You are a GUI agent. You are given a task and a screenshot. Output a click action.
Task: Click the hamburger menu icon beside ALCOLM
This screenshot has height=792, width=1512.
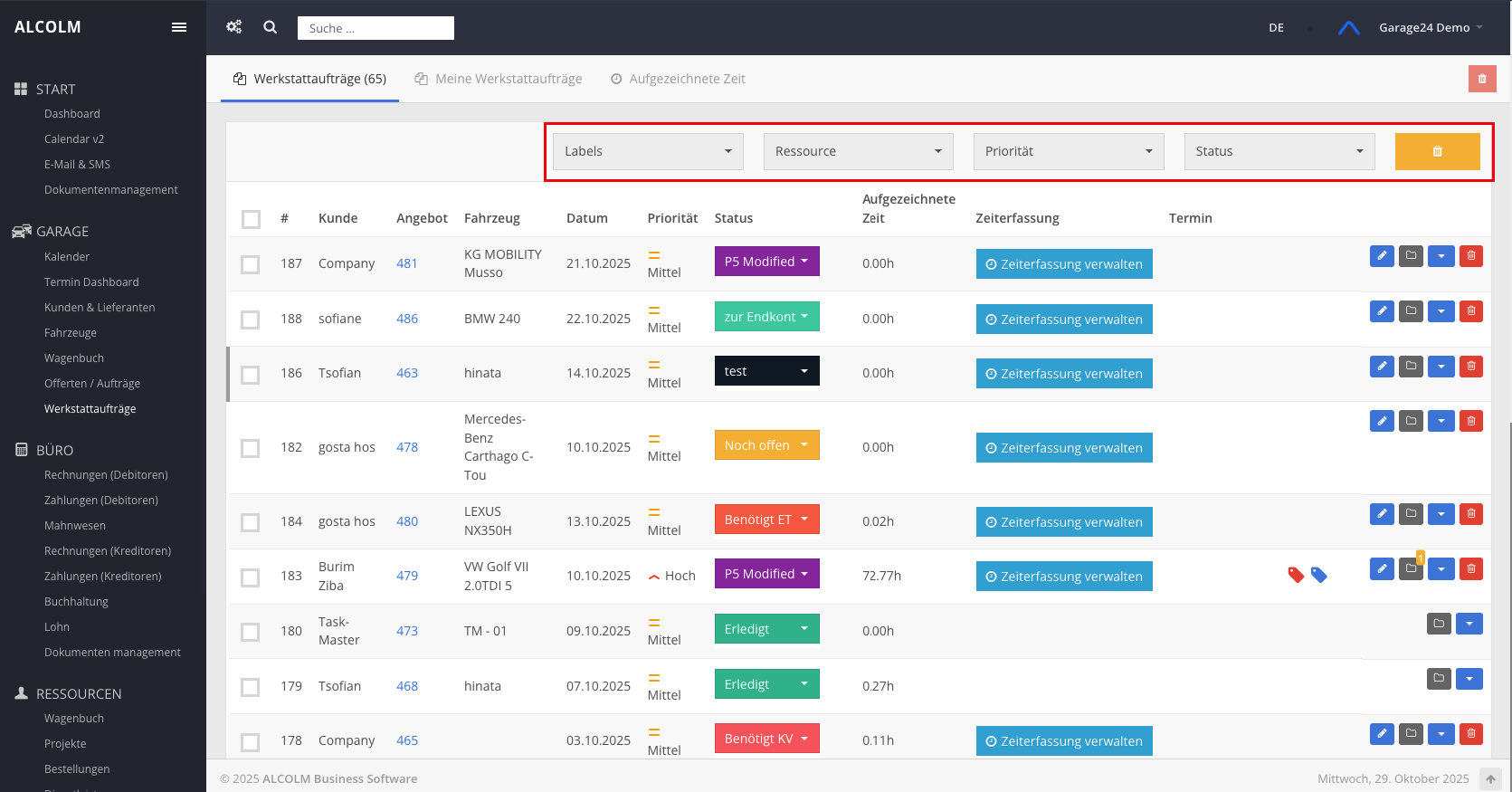click(179, 27)
